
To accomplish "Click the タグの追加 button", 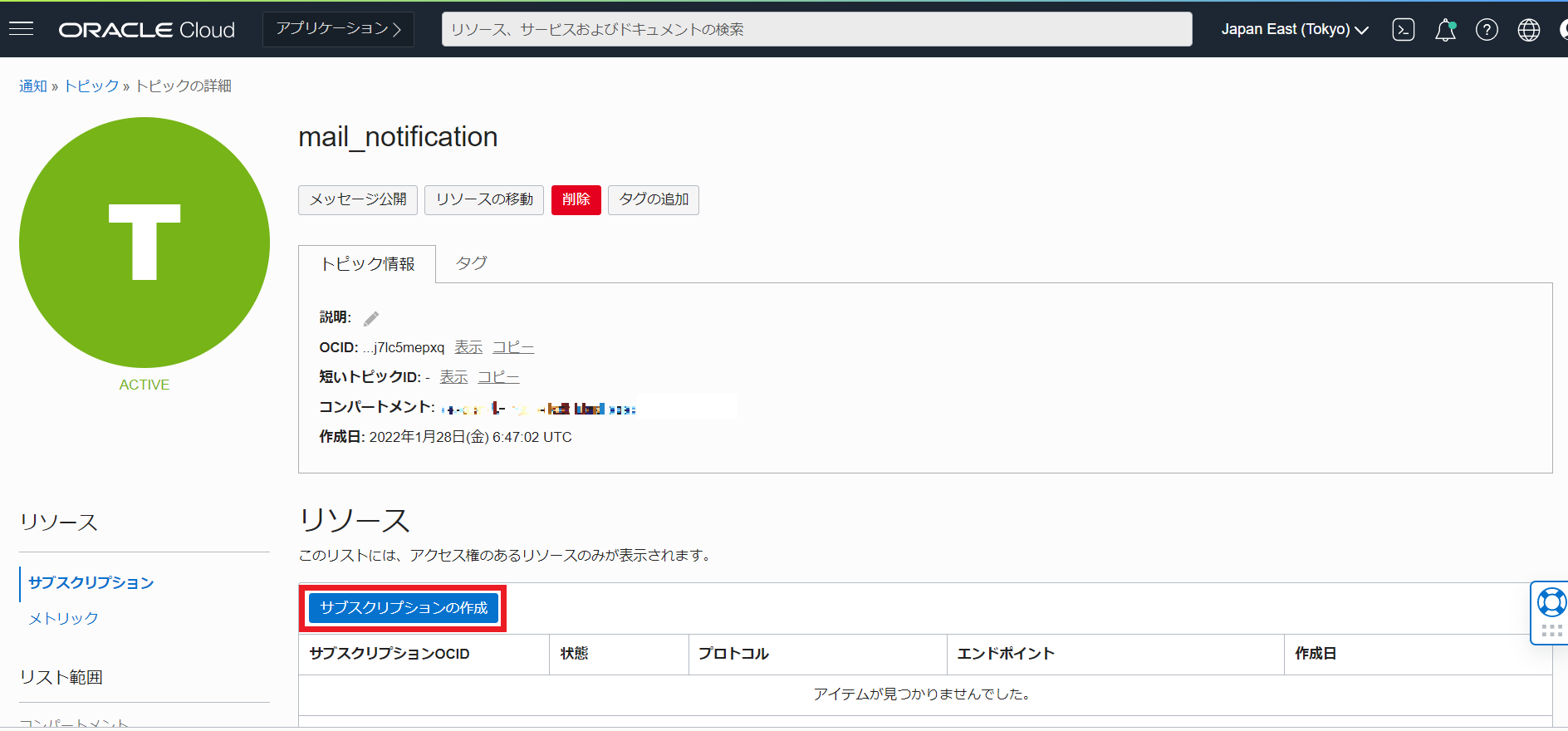I will (654, 199).
